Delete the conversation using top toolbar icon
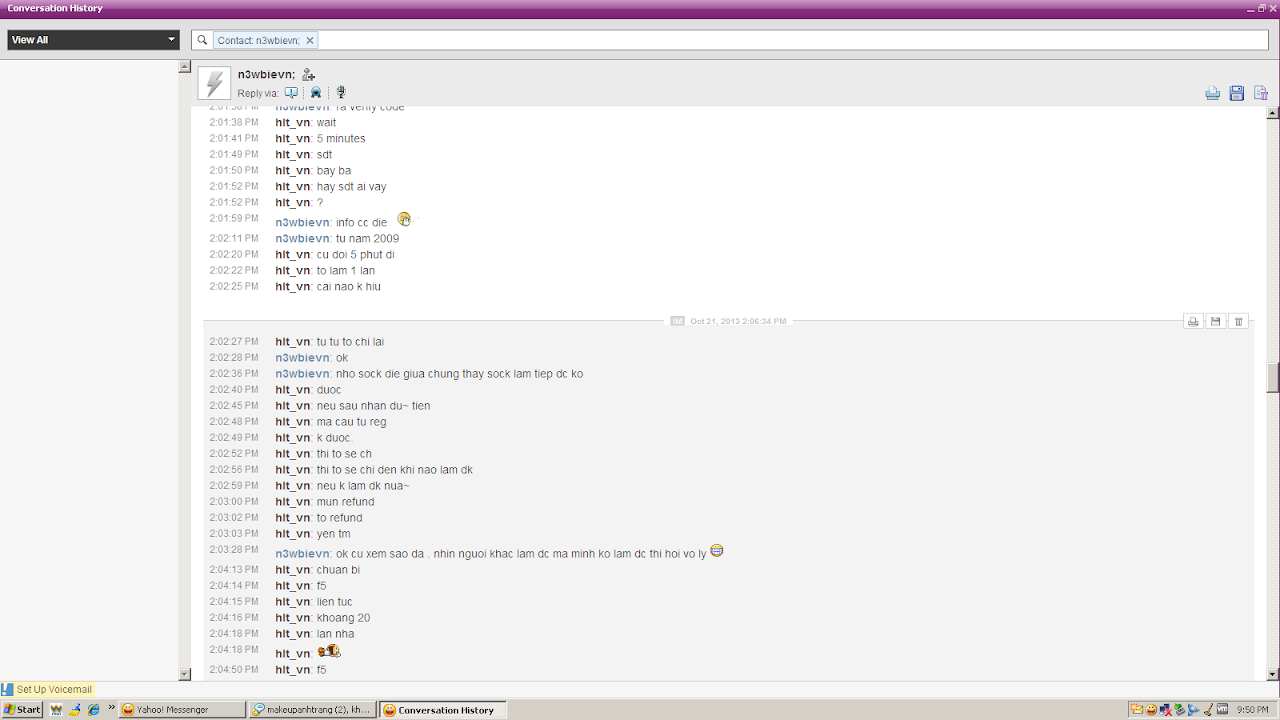 1260,93
